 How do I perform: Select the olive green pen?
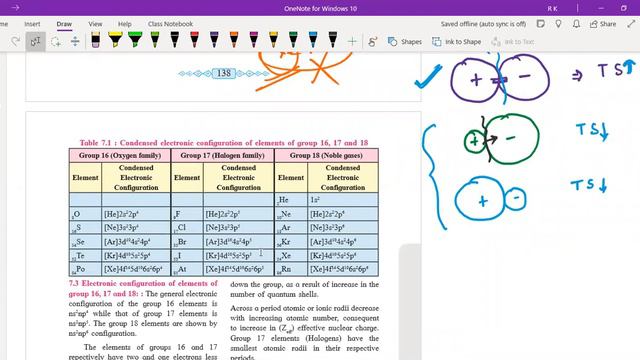(x=155, y=40)
